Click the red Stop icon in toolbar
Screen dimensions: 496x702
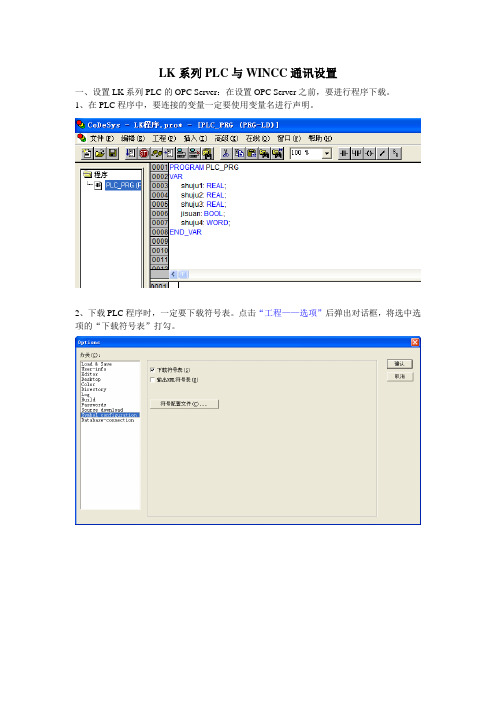pos(144,154)
